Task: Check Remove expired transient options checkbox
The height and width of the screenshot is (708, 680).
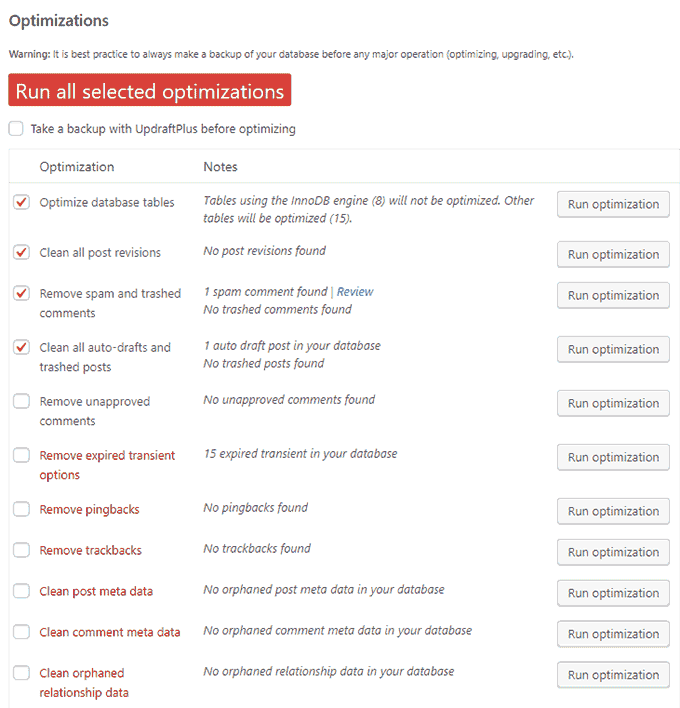Action: click(x=21, y=455)
